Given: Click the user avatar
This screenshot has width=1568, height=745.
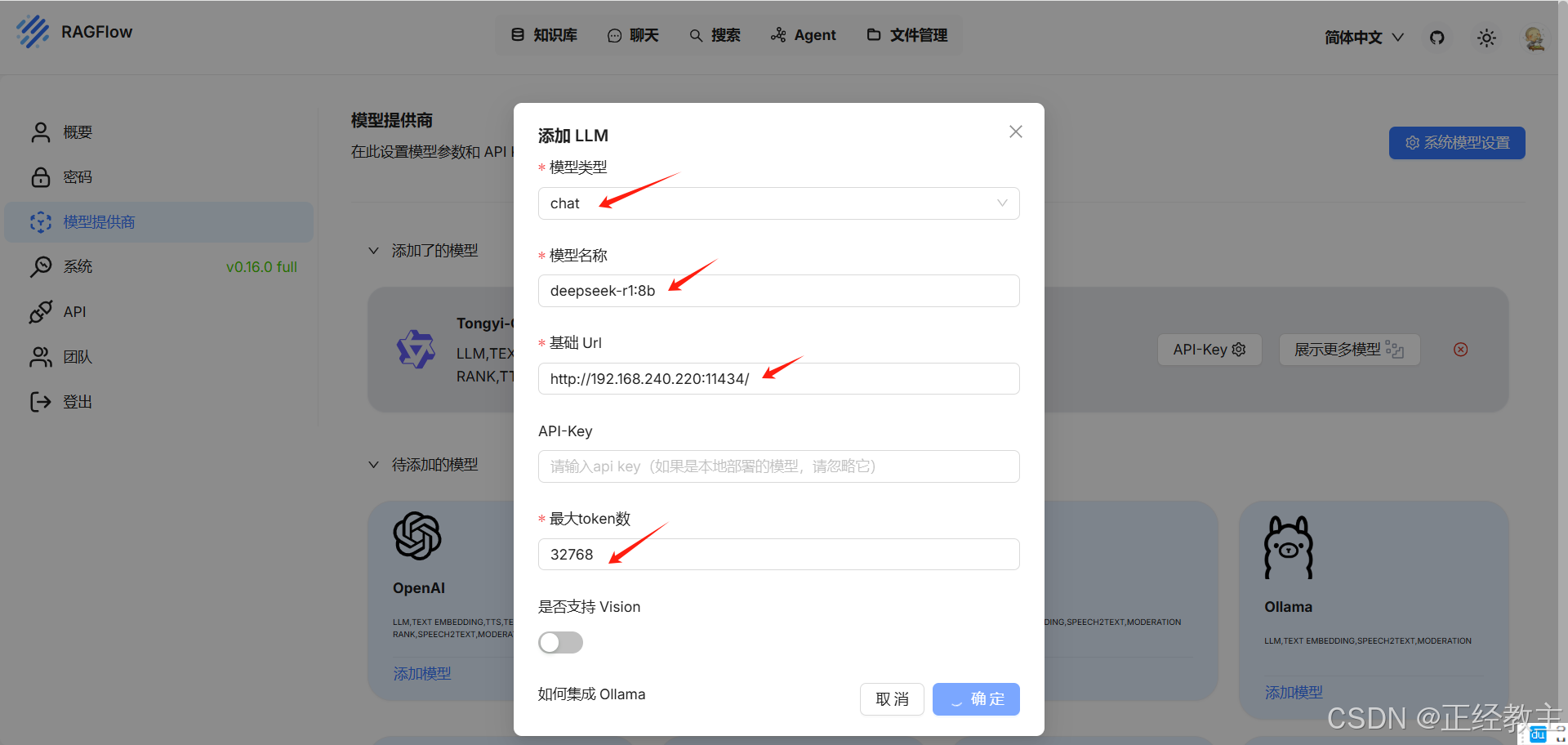Looking at the screenshot, I should click(1535, 38).
